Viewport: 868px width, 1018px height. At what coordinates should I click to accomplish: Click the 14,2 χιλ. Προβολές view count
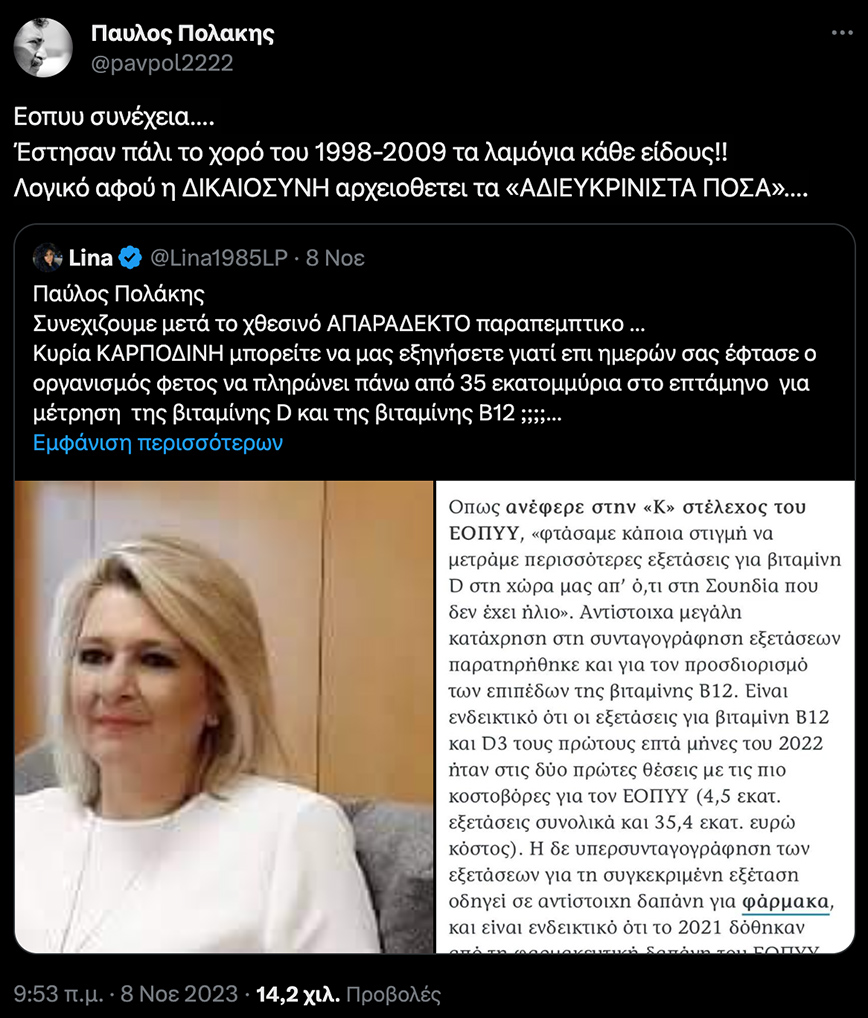[349, 994]
